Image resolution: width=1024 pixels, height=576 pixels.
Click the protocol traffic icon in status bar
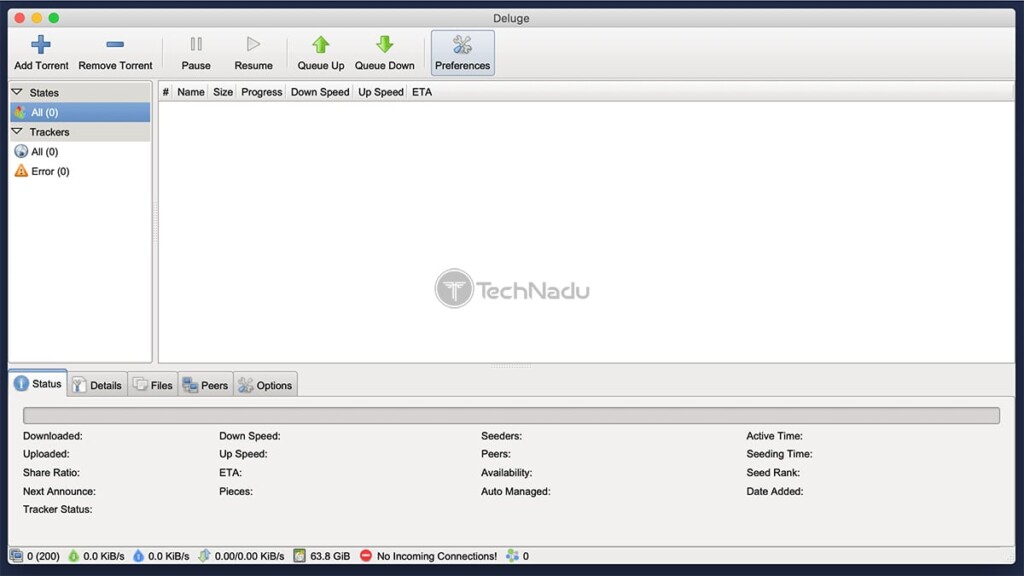[x=204, y=556]
